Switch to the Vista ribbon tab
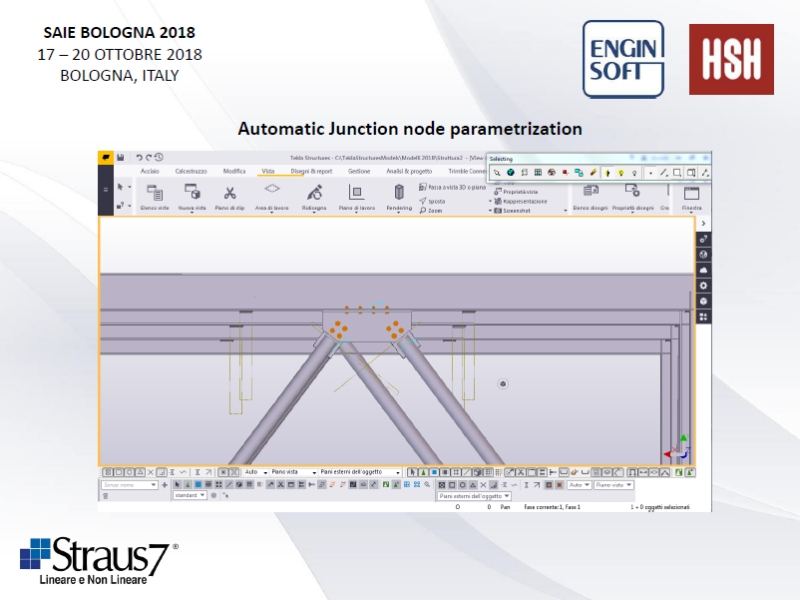This screenshot has width=800, height=600. (x=268, y=171)
